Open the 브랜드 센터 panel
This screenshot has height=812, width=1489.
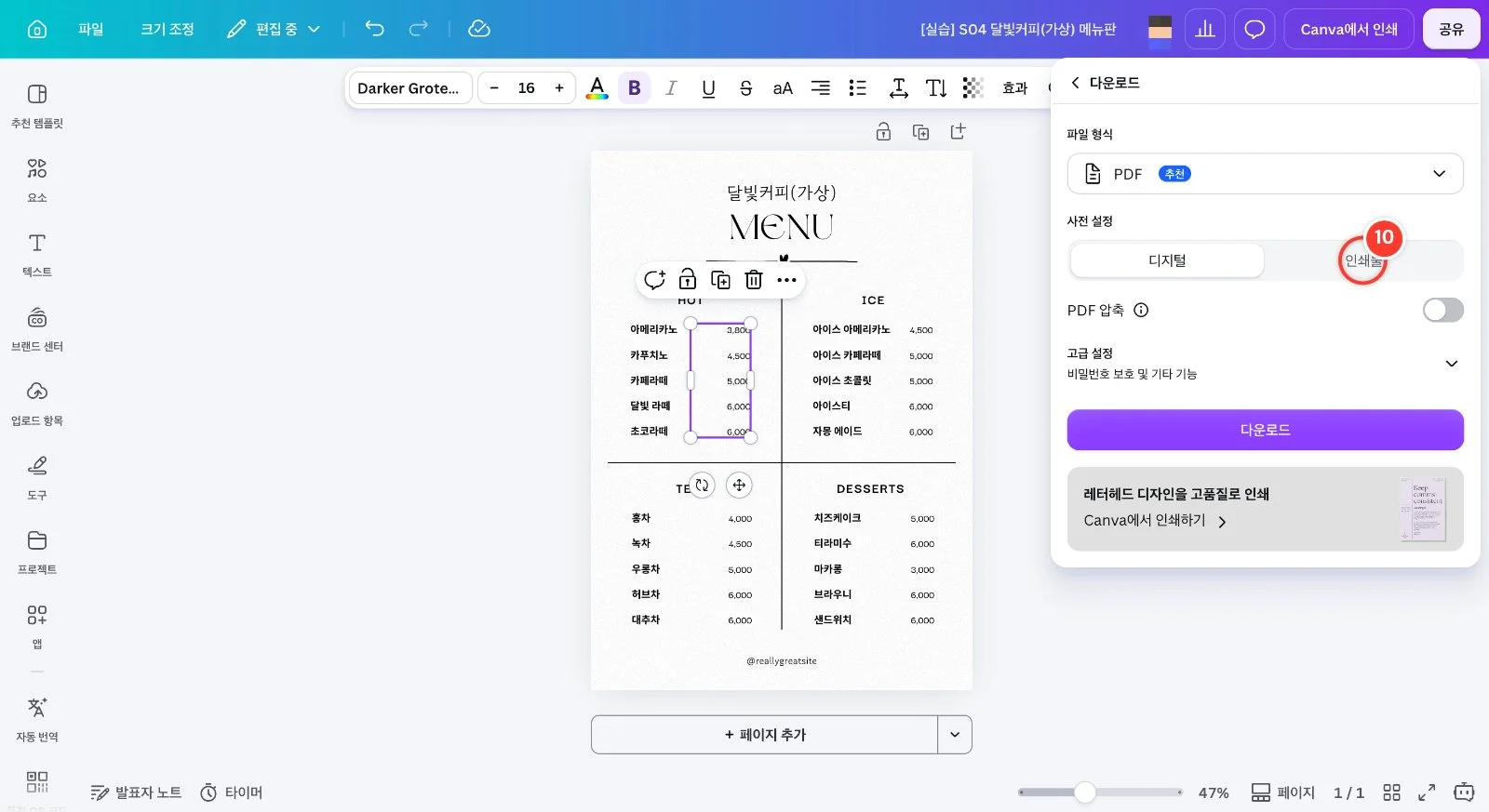[37, 329]
